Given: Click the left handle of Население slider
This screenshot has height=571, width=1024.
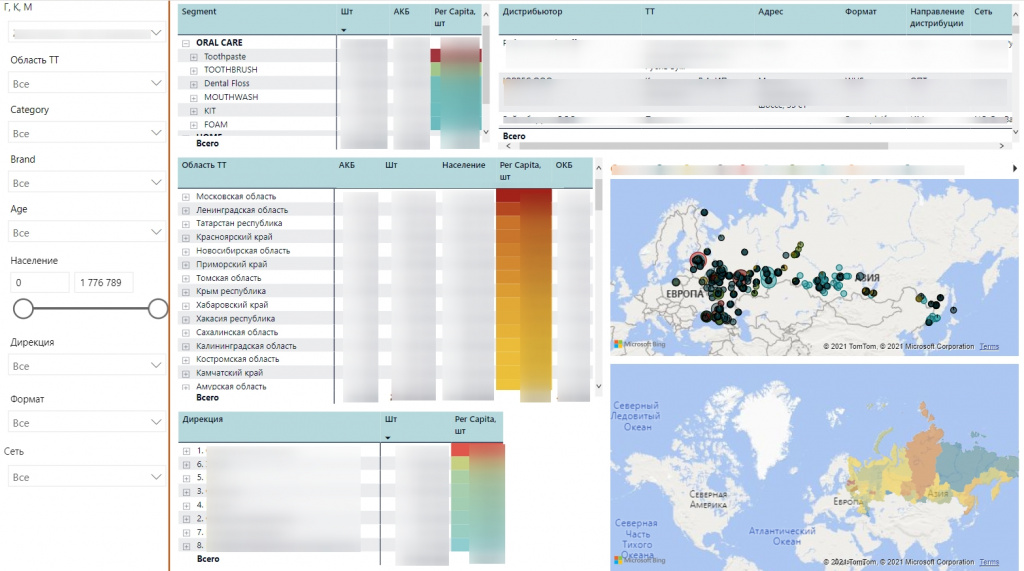Looking at the screenshot, I should coord(23,308).
